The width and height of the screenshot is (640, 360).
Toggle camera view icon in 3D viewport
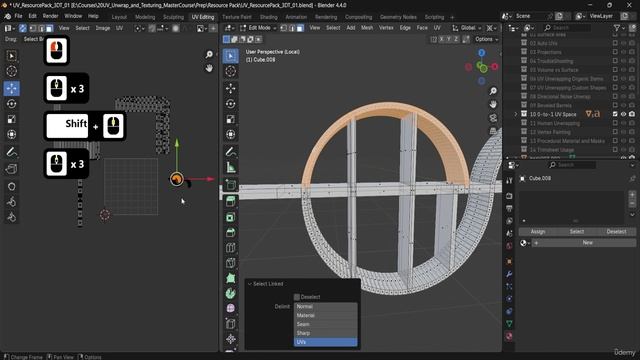pyautogui.click(x=493, y=118)
